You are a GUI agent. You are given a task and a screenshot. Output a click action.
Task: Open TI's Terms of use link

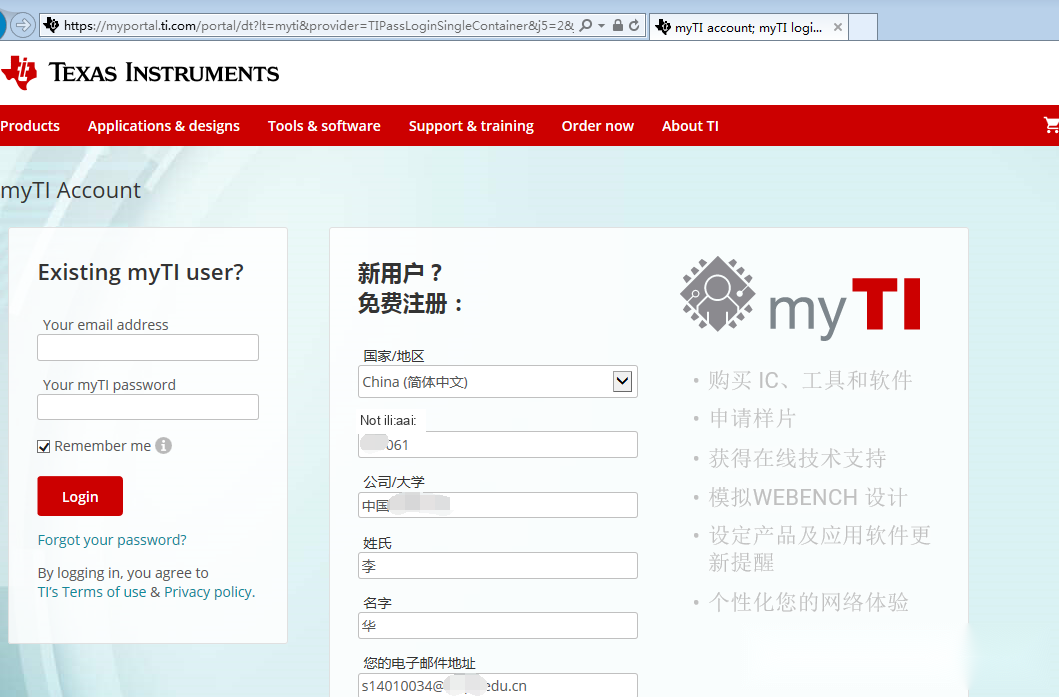92,592
